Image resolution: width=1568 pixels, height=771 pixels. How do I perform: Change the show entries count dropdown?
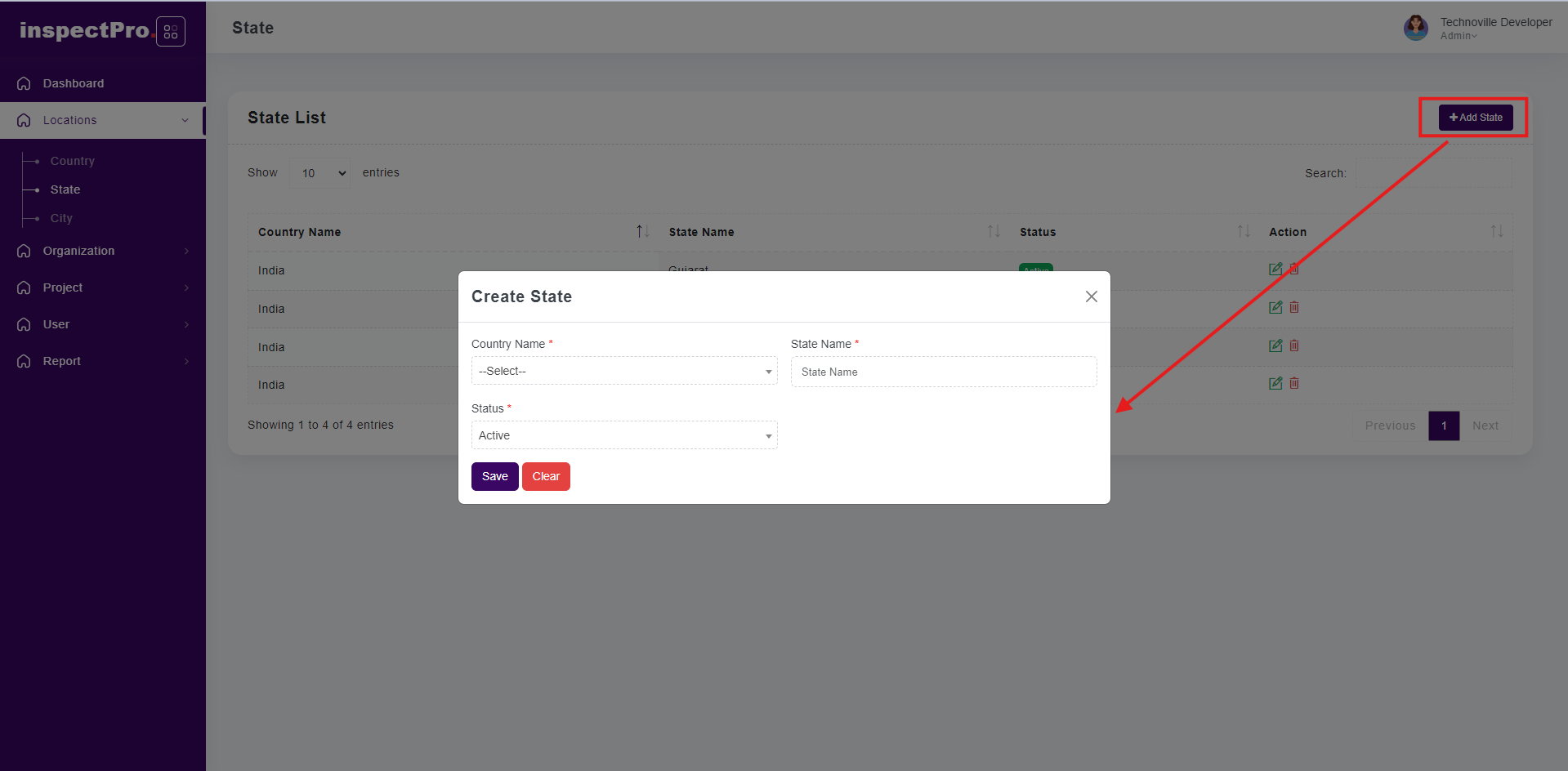[320, 173]
